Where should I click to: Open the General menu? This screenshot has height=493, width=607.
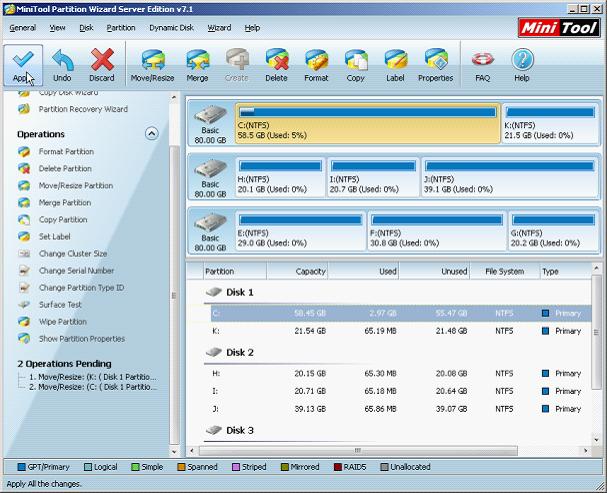pos(22,28)
